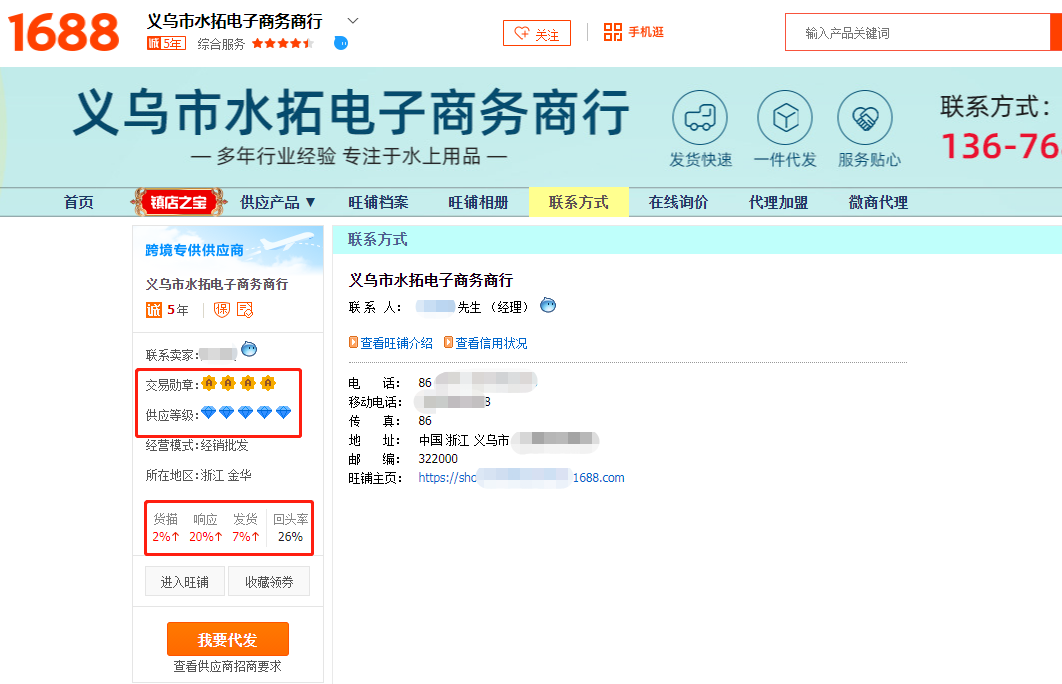
Task: Click the 服务贴心 handshake heart icon
Action: click(865, 117)
